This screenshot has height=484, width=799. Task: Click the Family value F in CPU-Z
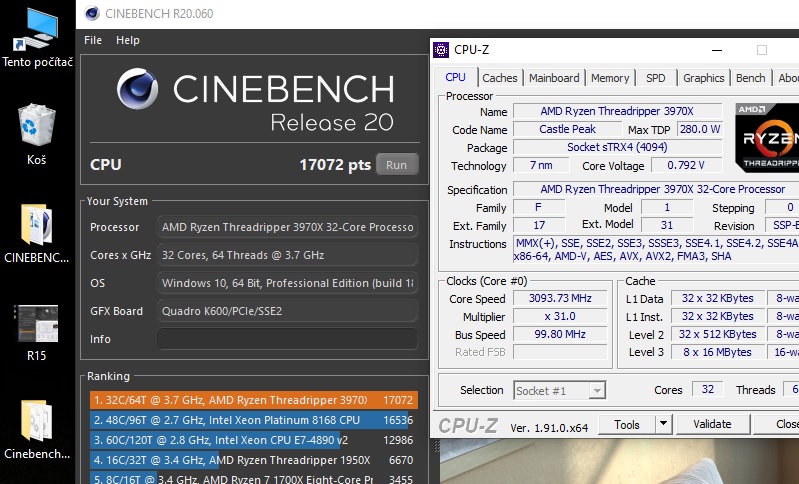click(x=539, y=207)
